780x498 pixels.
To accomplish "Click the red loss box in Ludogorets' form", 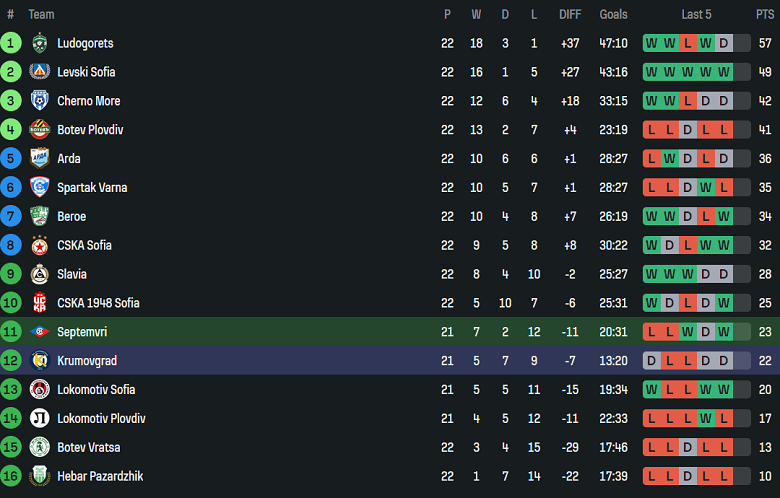I will coord(688,43).
